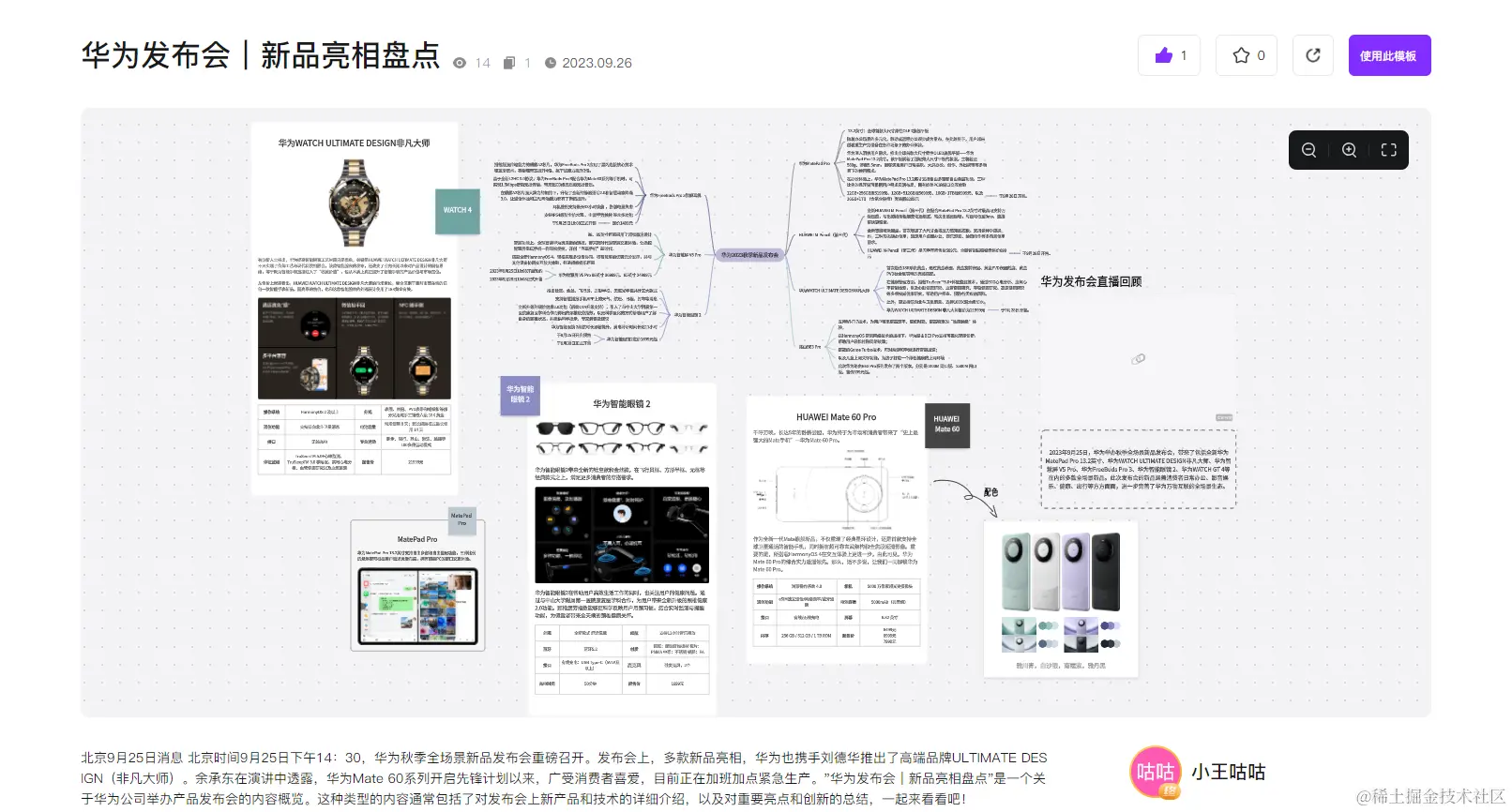
Task: Click heading 华为WATCH ULTIMATE DESIGN非凡大师
Action: pyautogui.click(x=354, y=143)
